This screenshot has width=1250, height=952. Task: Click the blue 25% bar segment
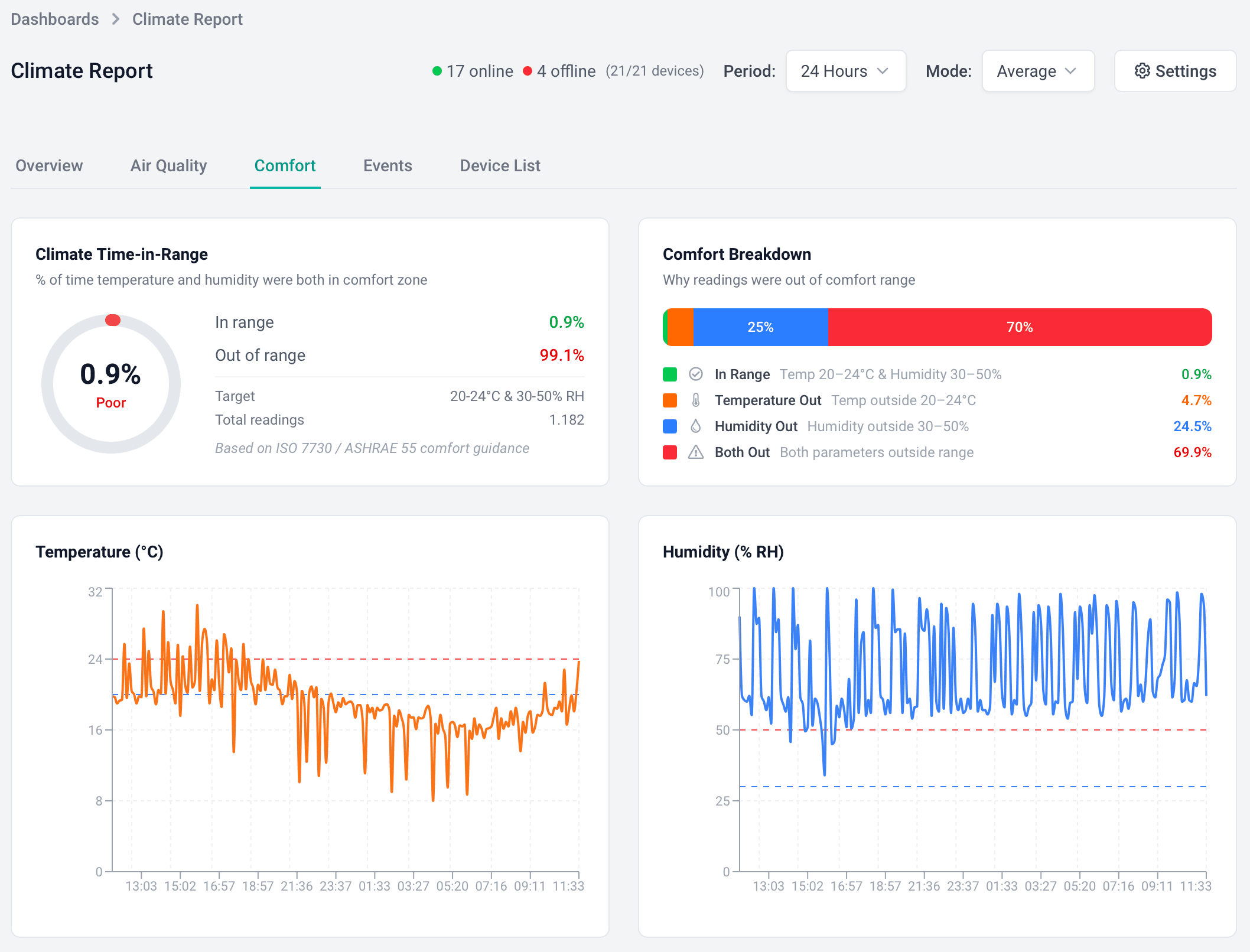click(760, 327)
